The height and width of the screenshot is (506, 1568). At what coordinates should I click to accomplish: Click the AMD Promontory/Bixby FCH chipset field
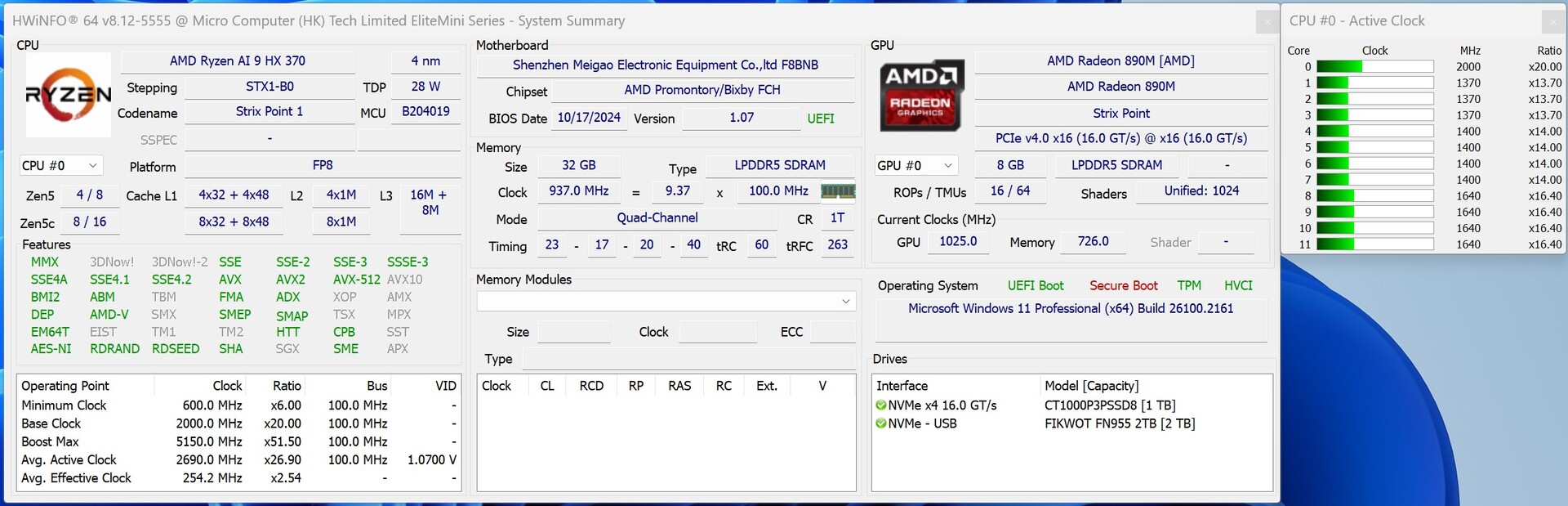pyautogui.click(x=702, y=91)
